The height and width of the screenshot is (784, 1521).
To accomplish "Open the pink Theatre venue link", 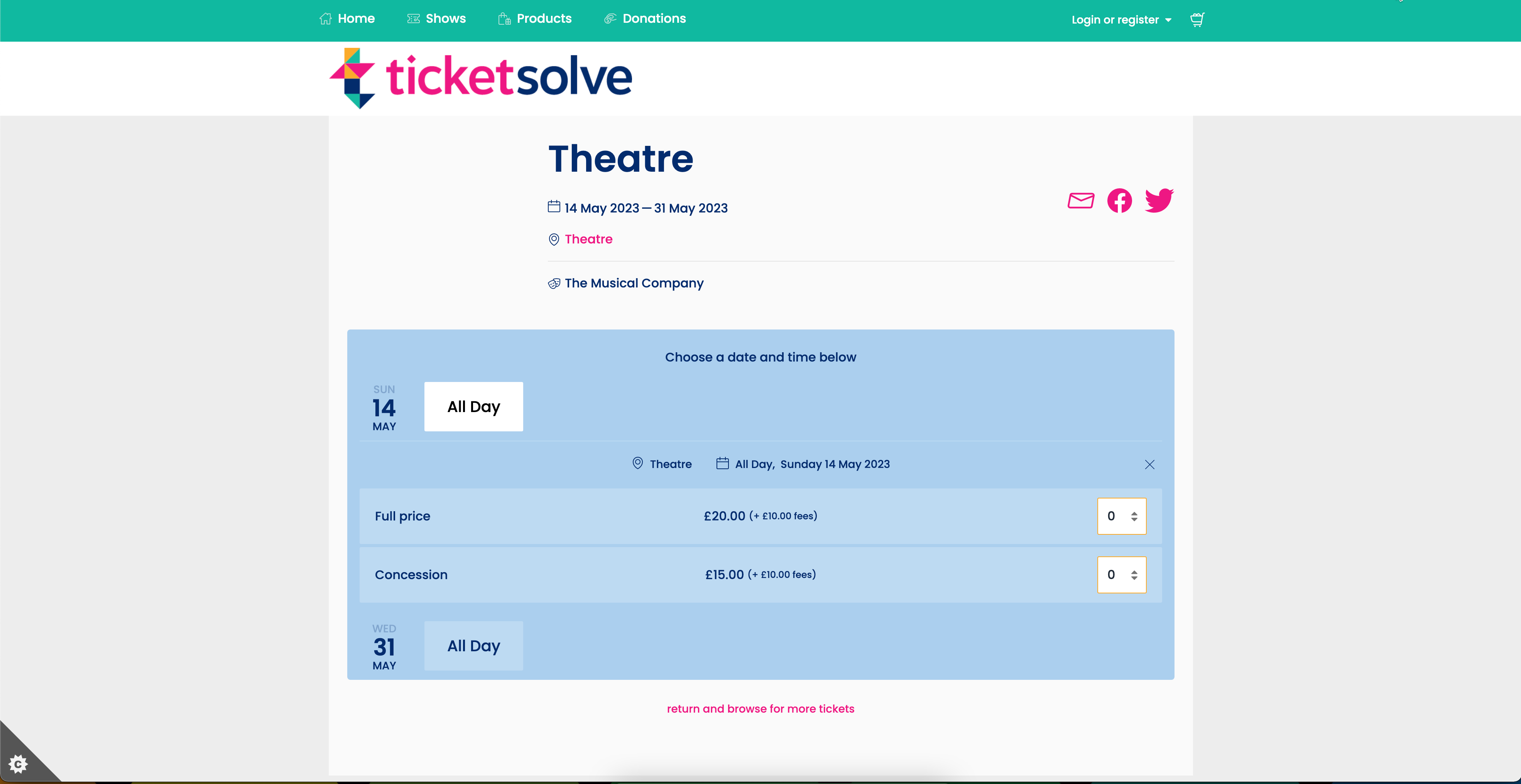I will tap(589, 239).
